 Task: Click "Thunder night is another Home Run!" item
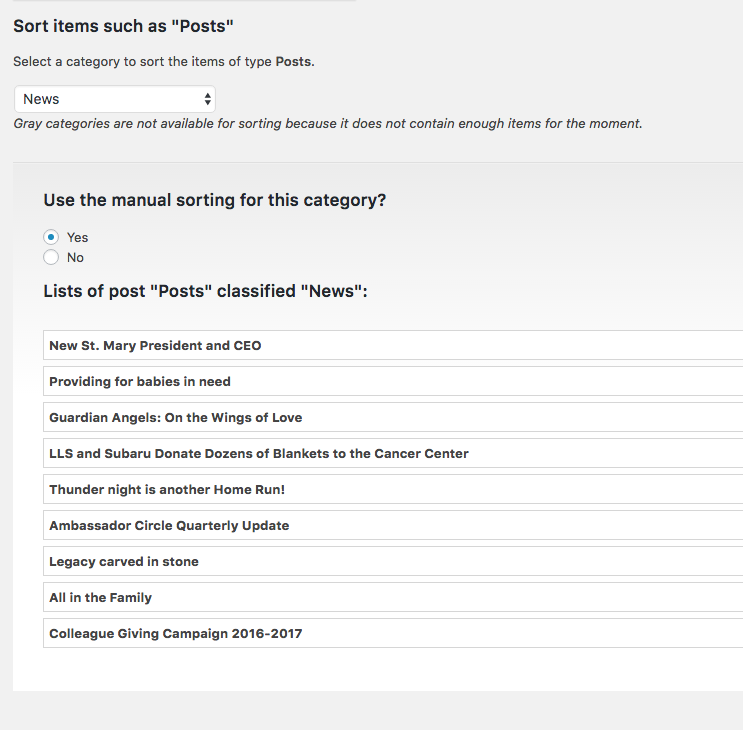pyautogui.click(x=167, y=489)
